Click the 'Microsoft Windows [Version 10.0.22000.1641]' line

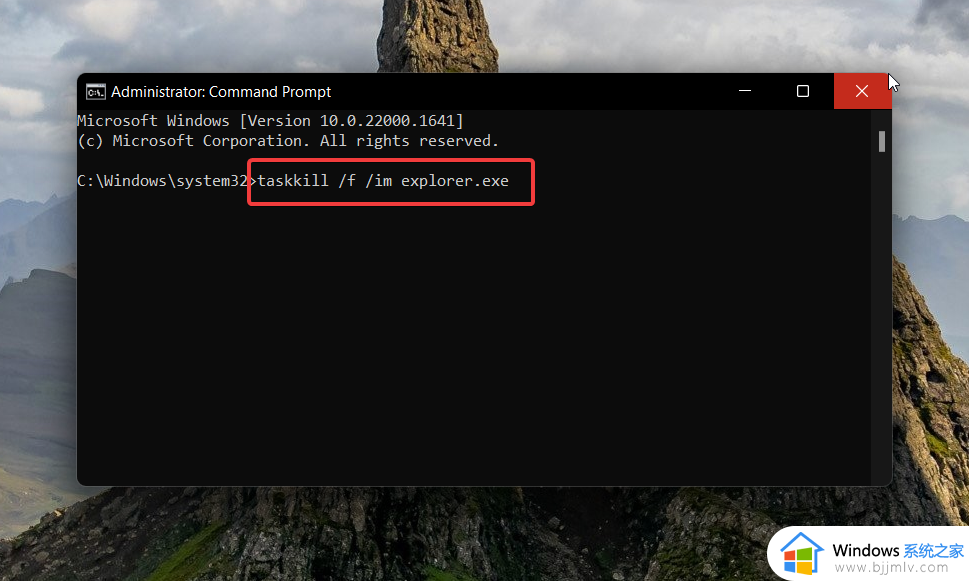[270, 121]
